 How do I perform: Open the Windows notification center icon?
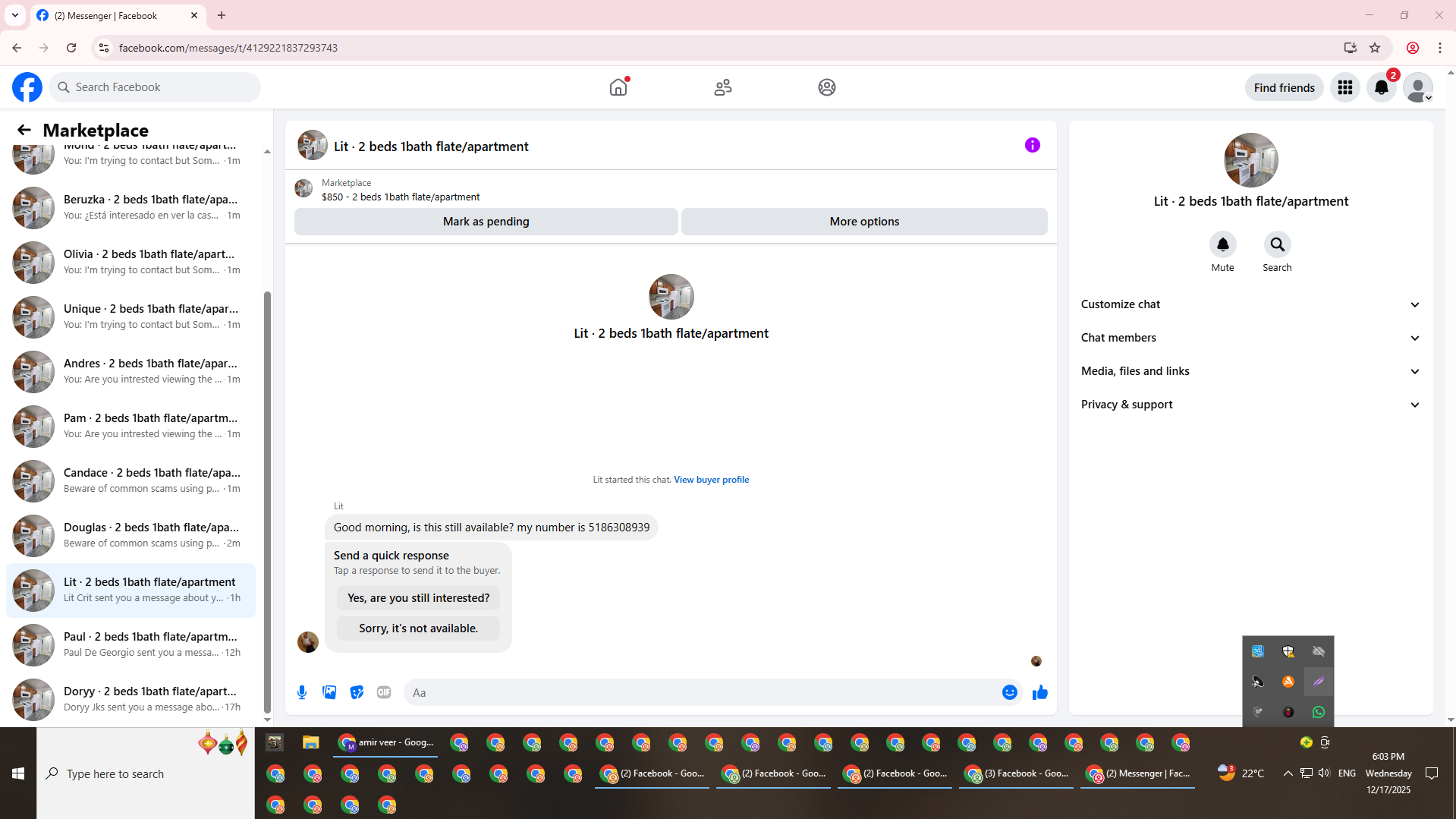[x=1432, y=773]
